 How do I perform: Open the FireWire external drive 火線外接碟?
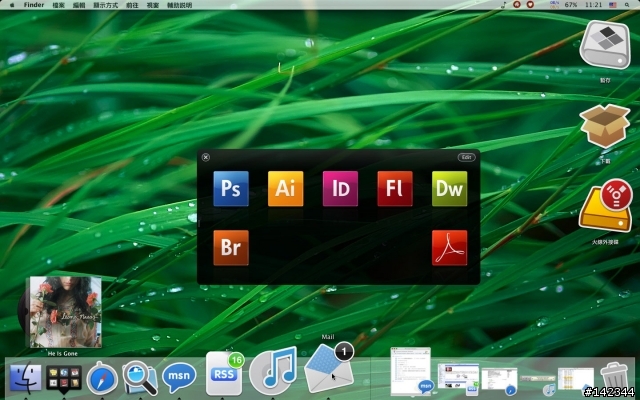(605, 205)
